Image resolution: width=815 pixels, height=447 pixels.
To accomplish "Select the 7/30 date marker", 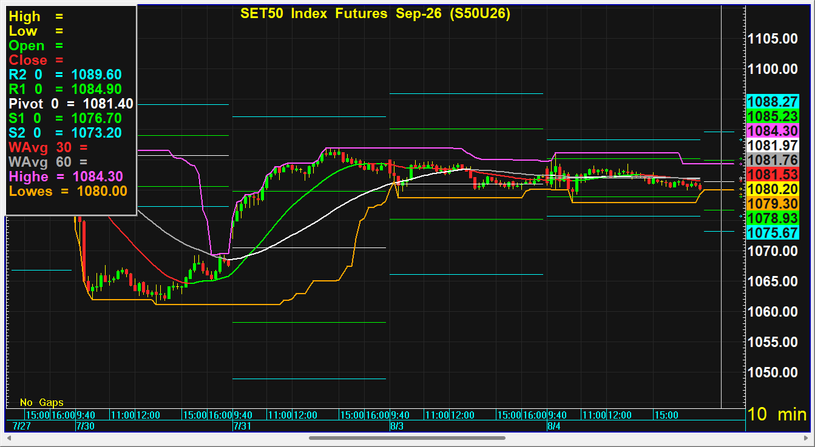I will (x=85, y=426).
